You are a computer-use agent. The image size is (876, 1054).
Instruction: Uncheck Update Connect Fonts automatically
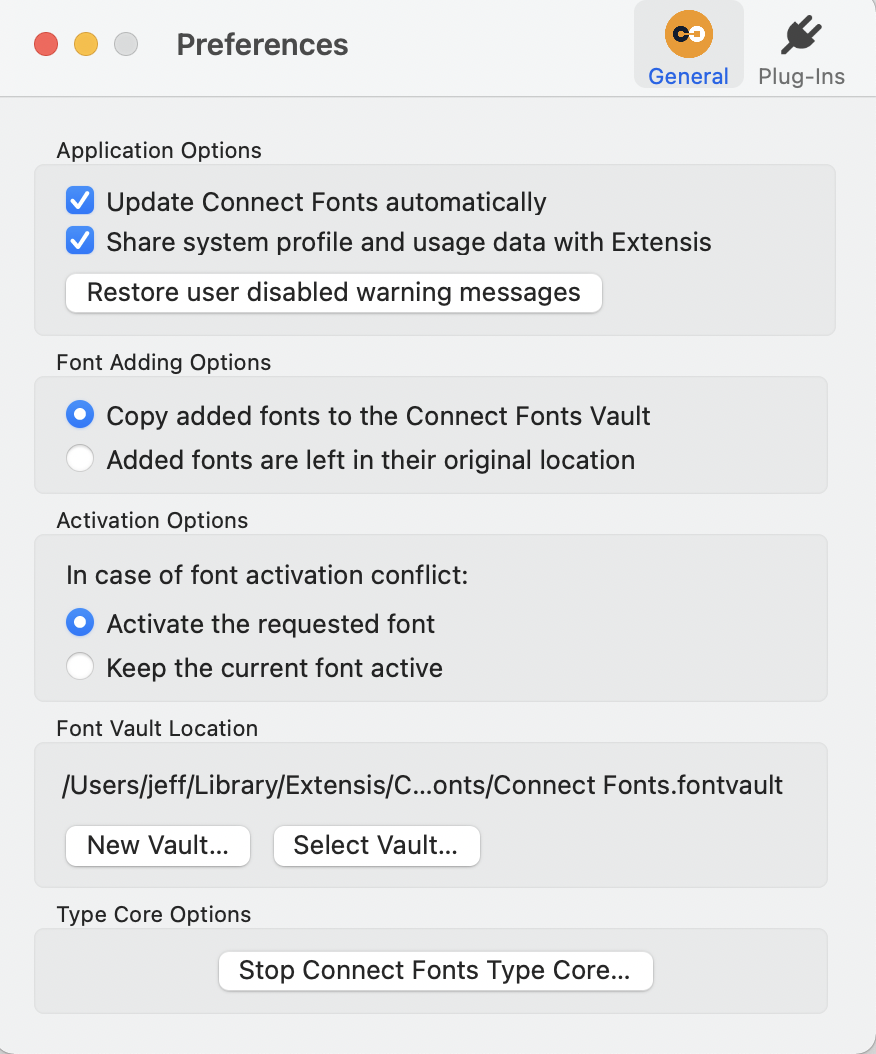click(x=79, y=200)
